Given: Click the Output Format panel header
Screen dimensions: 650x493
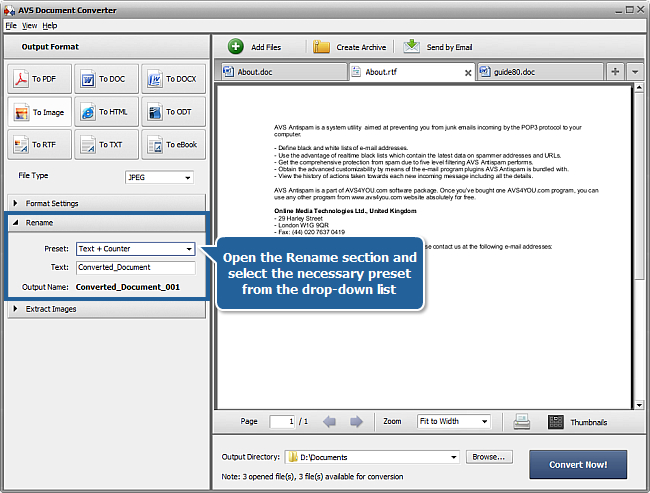Looking at the screenshot, I should [107, 47].
